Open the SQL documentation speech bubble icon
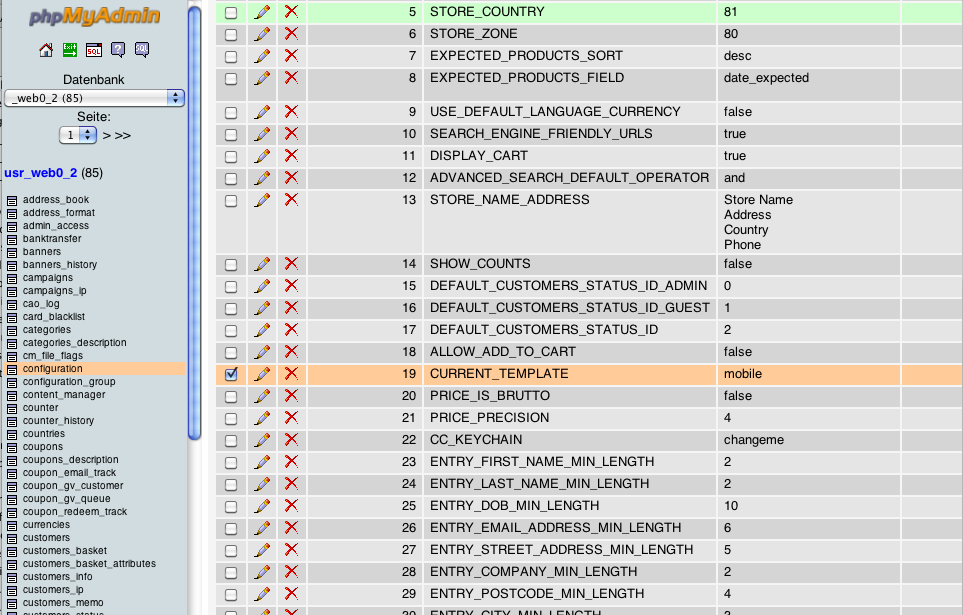Screen dimensions: 963x615 (142, 50)
